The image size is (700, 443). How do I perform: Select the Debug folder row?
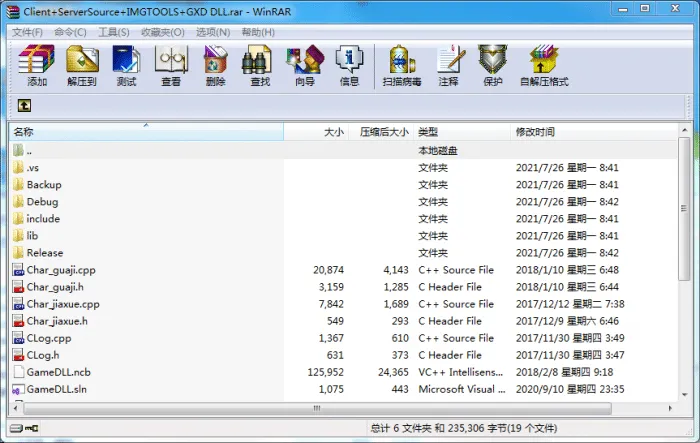tap(343, 202)
